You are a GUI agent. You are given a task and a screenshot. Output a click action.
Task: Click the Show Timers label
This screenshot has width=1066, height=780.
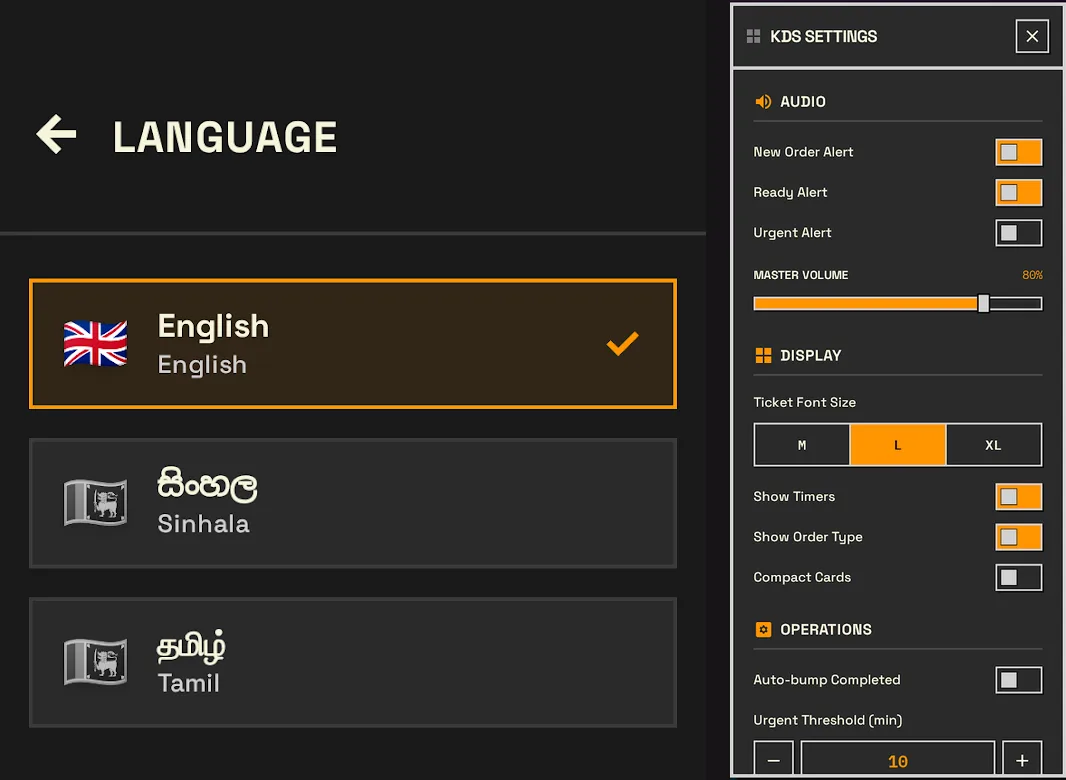[x=794, y=496]
